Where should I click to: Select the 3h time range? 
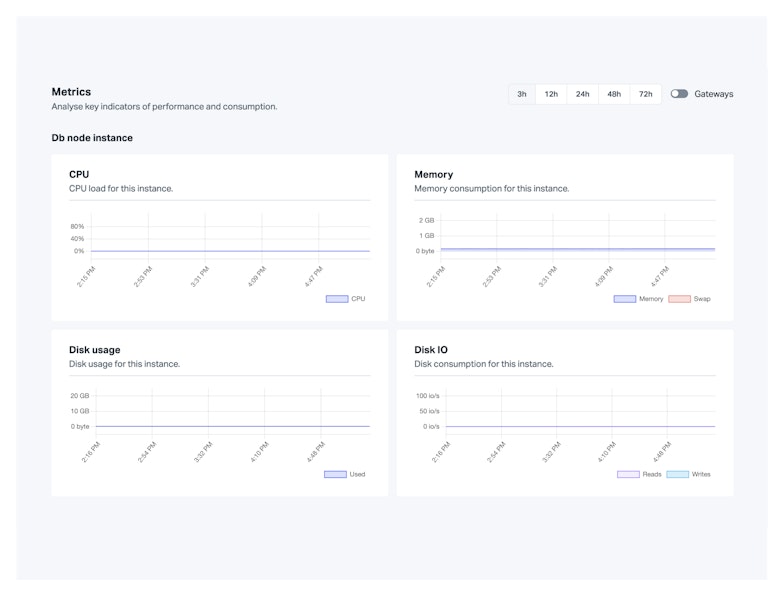(x=522, y=94)
